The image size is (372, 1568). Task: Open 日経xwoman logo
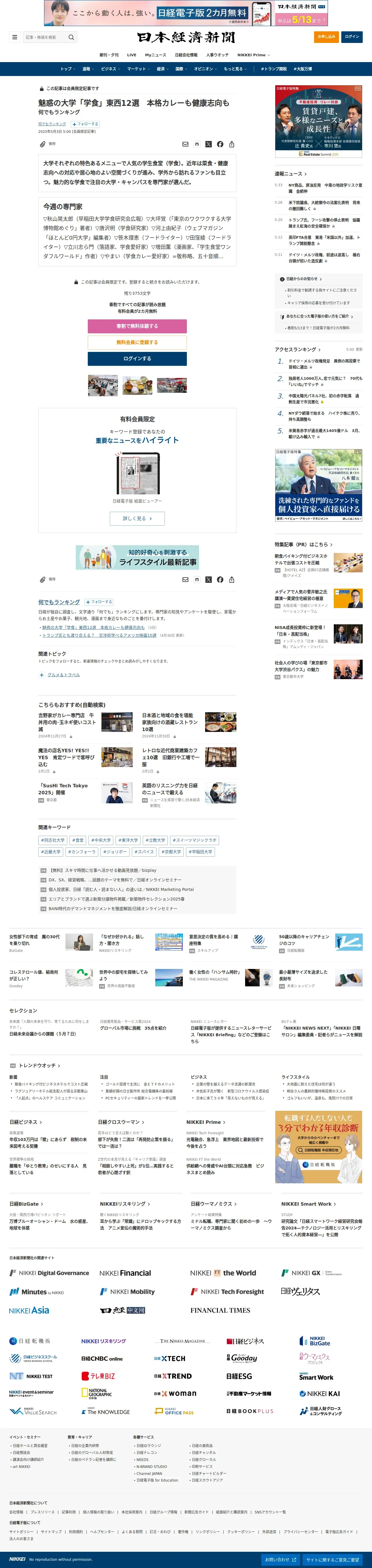pyautogui.click(x=175, y=1393)
